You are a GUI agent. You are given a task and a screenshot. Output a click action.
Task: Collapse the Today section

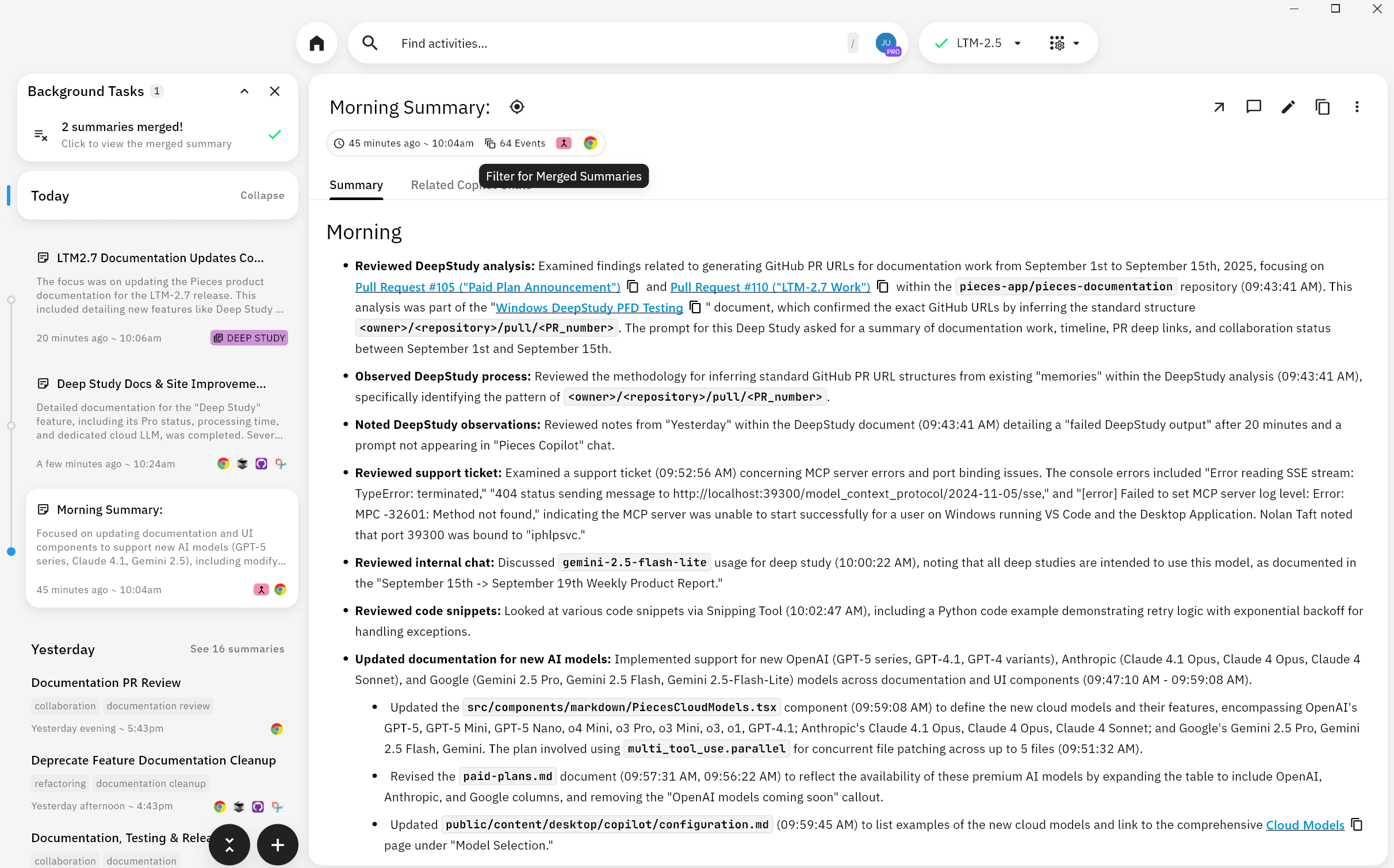pos(262,195)
